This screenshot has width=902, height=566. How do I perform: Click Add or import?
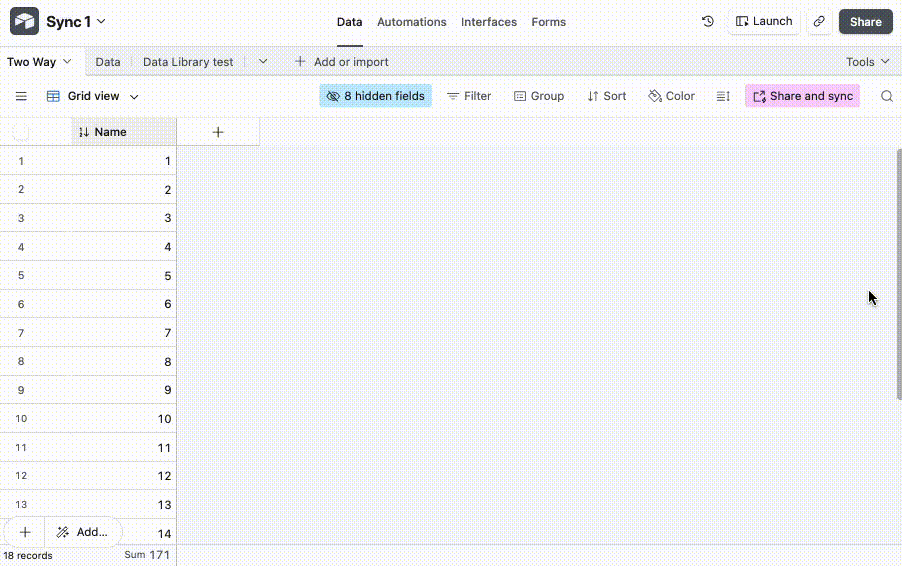point(341,62)
